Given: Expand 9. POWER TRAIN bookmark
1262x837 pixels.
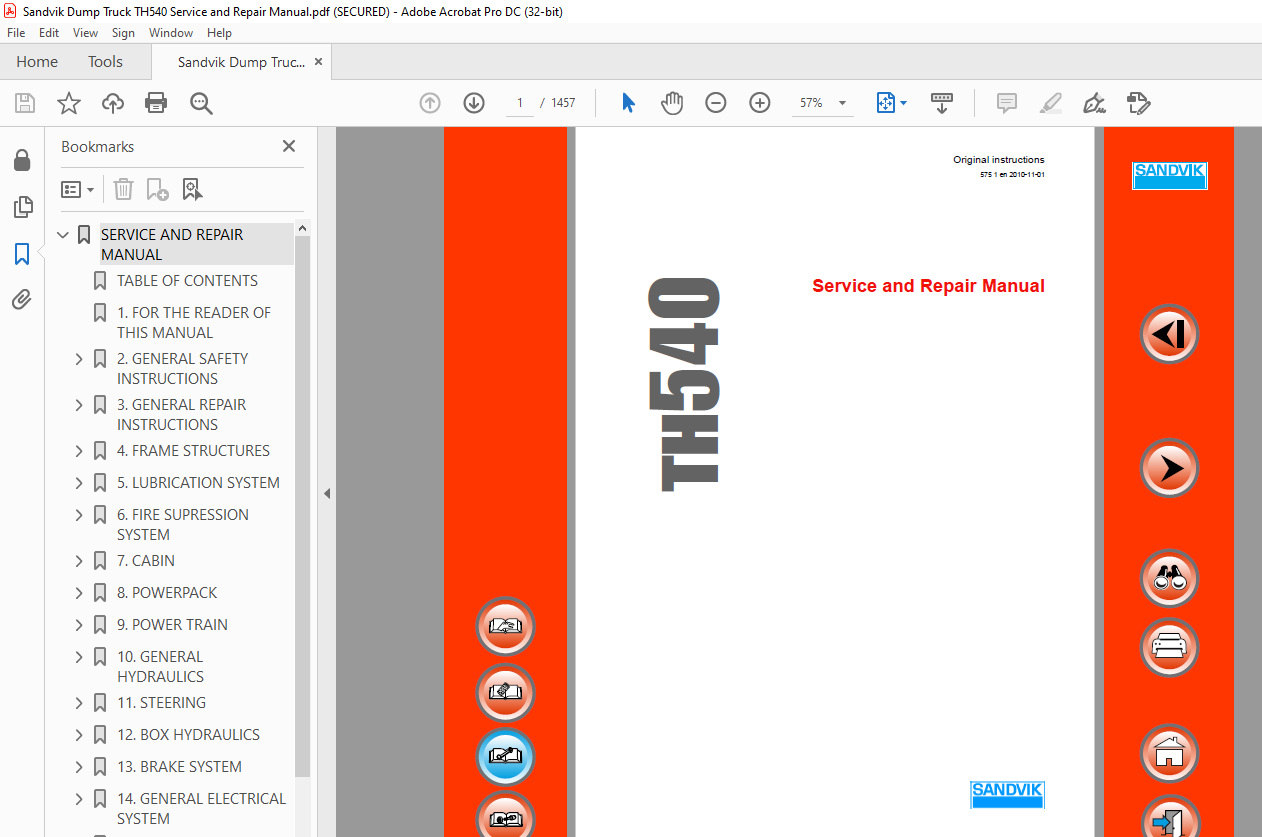Looking at the screenshot, I should [x=79, y=624].
